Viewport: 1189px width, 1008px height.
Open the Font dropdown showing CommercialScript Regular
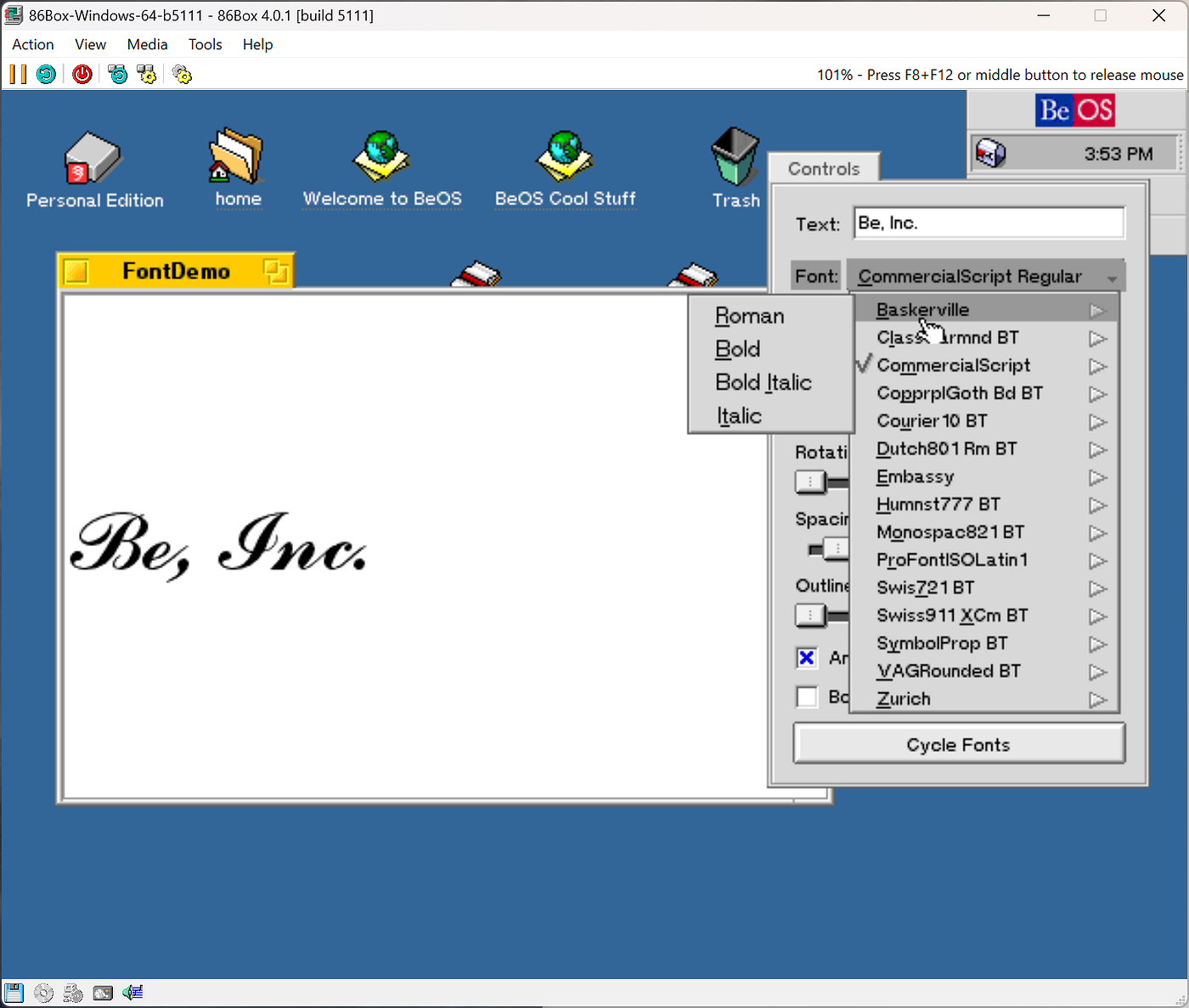tap(986, 276)
